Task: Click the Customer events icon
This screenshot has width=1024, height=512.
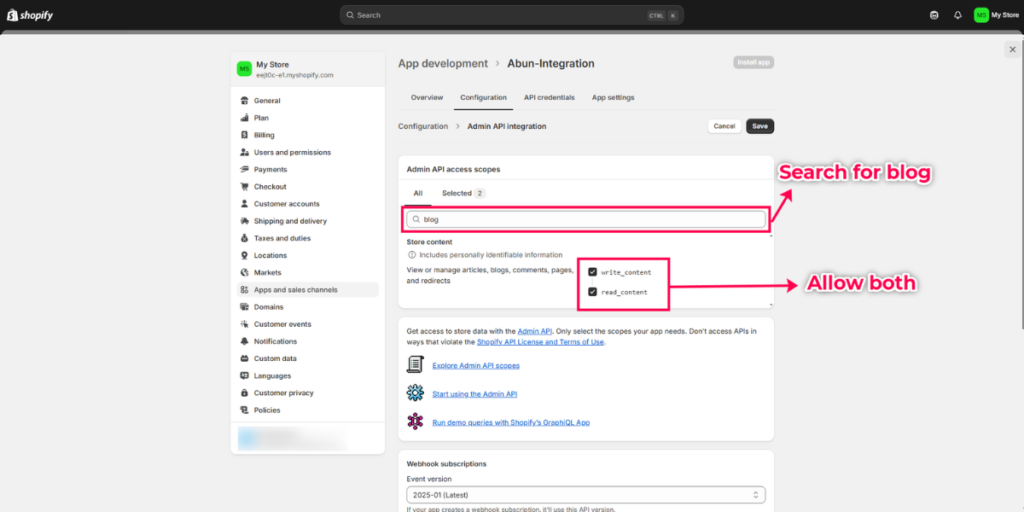Action: [x=244, y=325]
